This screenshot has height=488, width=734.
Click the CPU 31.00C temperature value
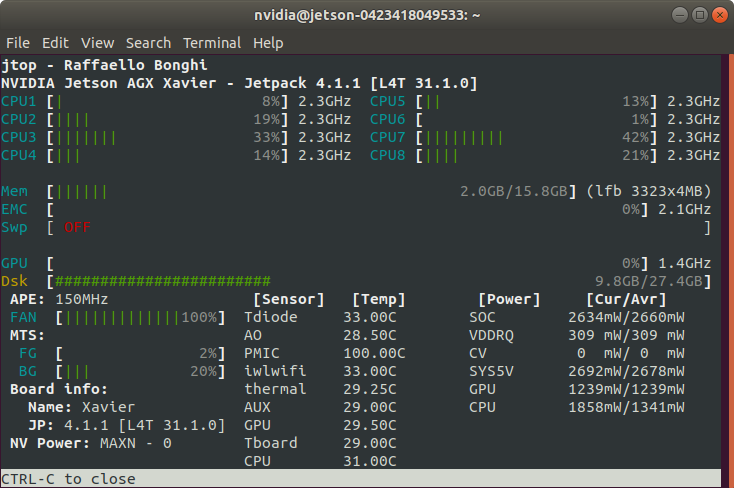click(370, 461)
